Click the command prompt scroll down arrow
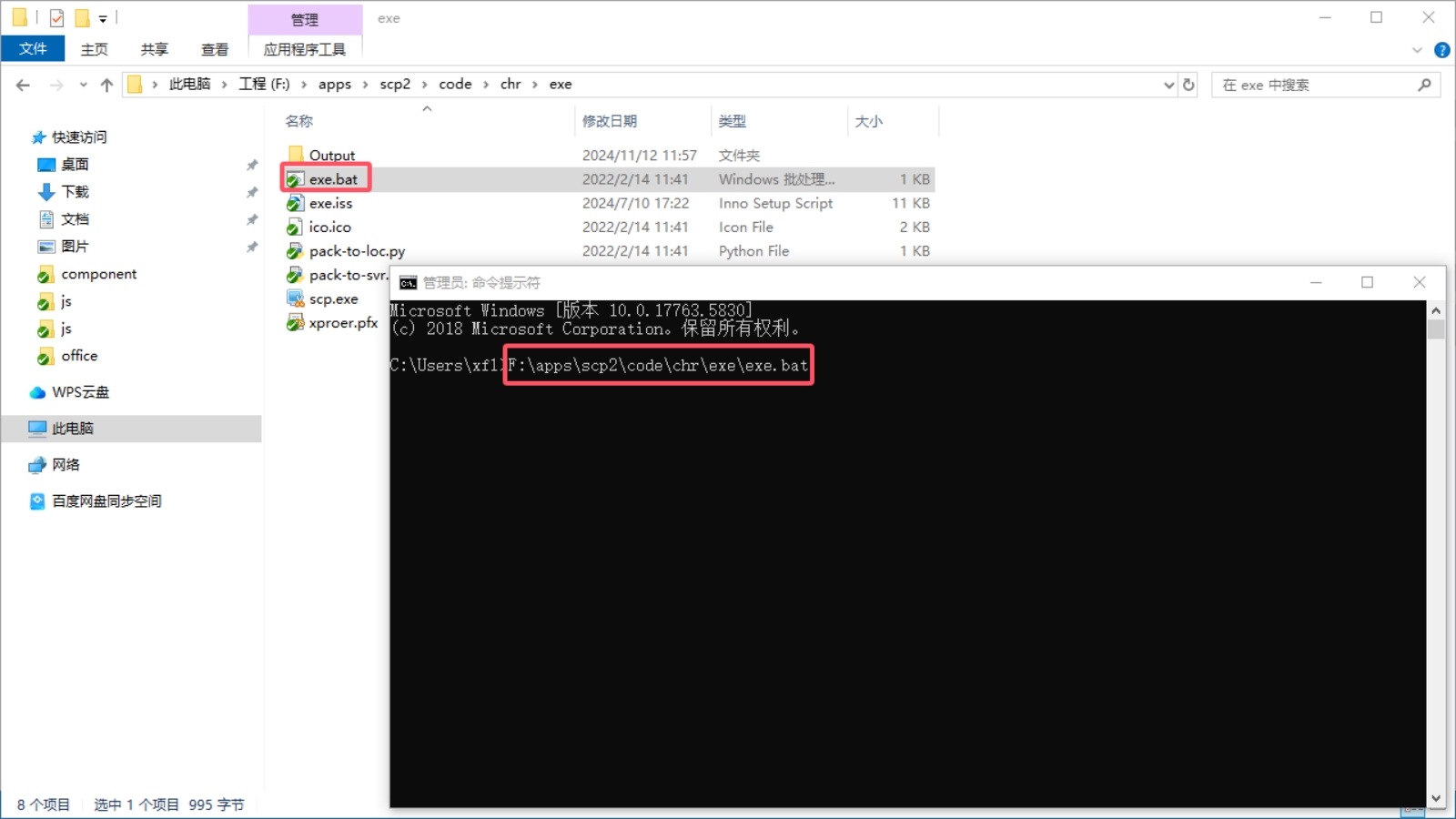This screenshot has height=819, width=1456. coord(1436,798)
